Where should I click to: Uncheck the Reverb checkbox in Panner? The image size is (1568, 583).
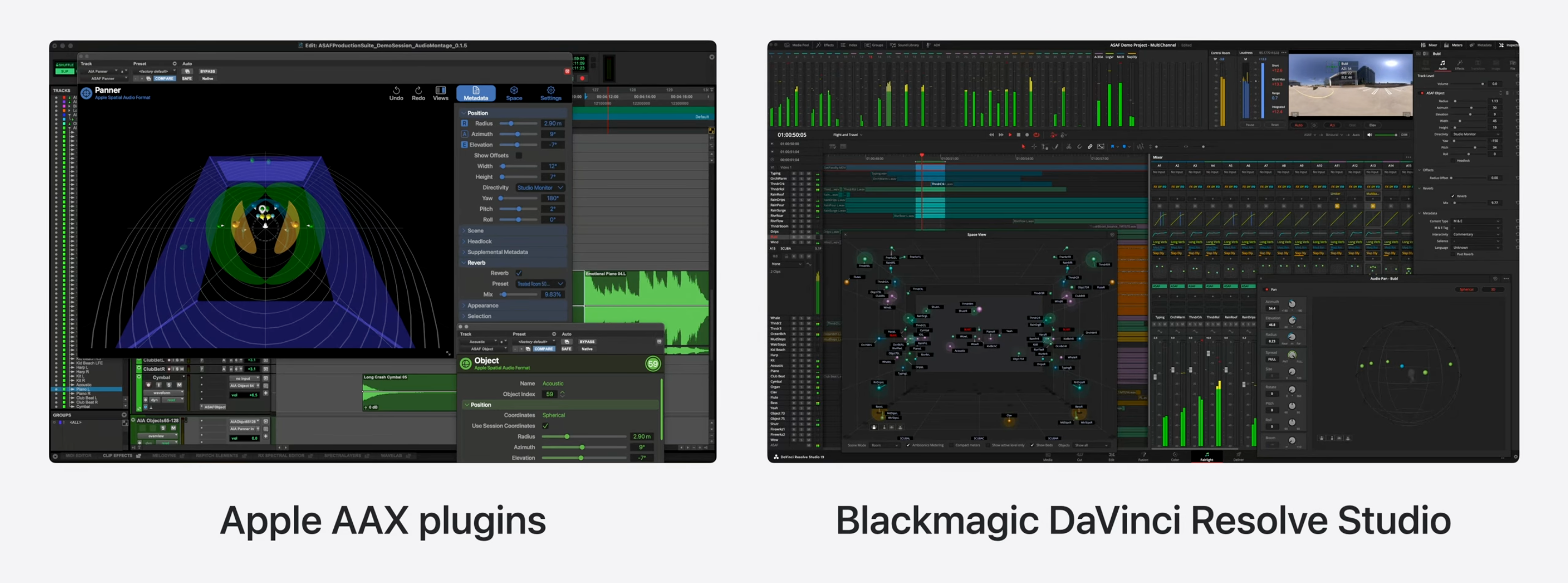click(x=519, y=273)
